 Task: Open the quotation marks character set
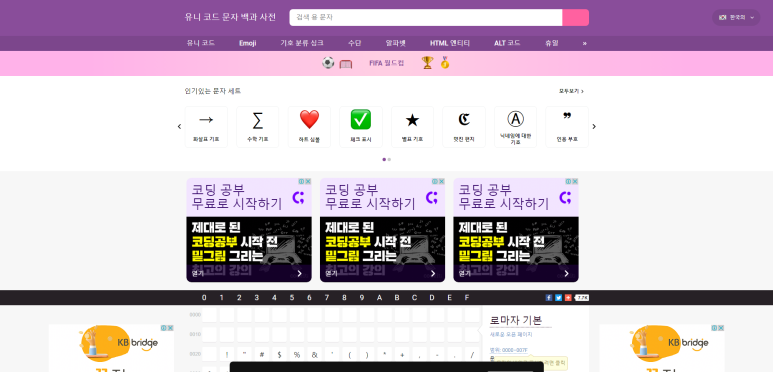tap(567, 127)
